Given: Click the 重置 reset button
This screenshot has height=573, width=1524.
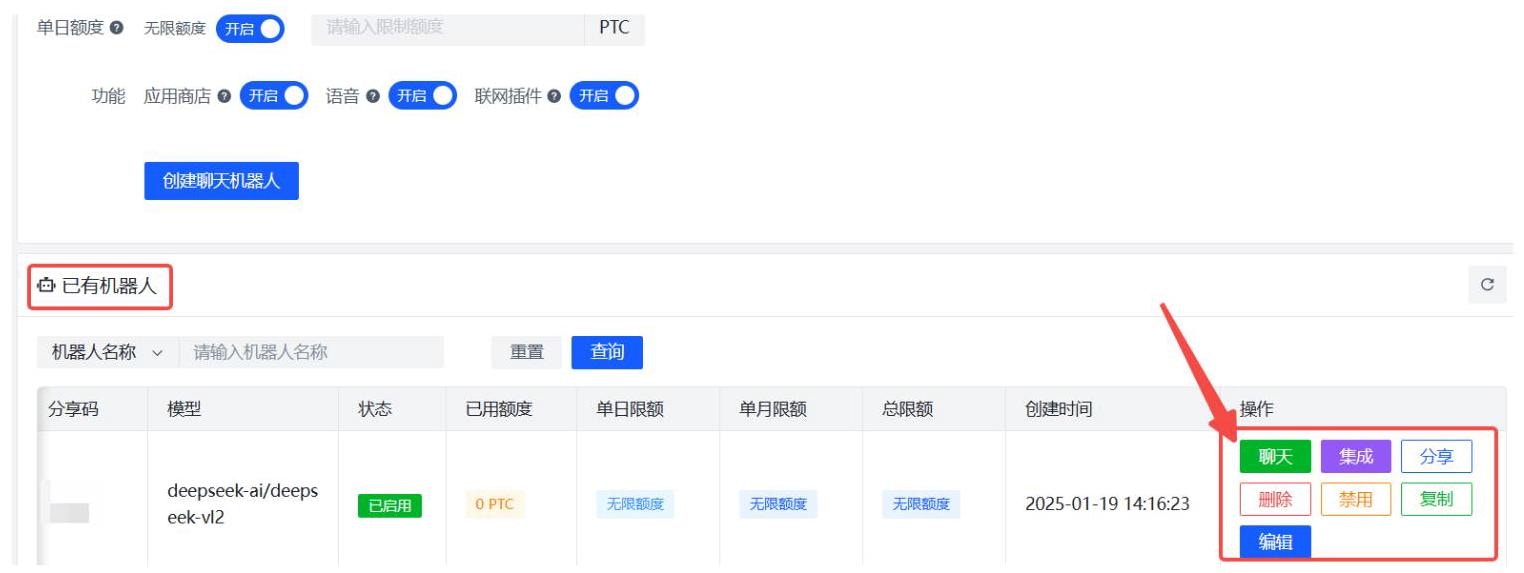Looking at the screenshot, I should tap(527, 352).
